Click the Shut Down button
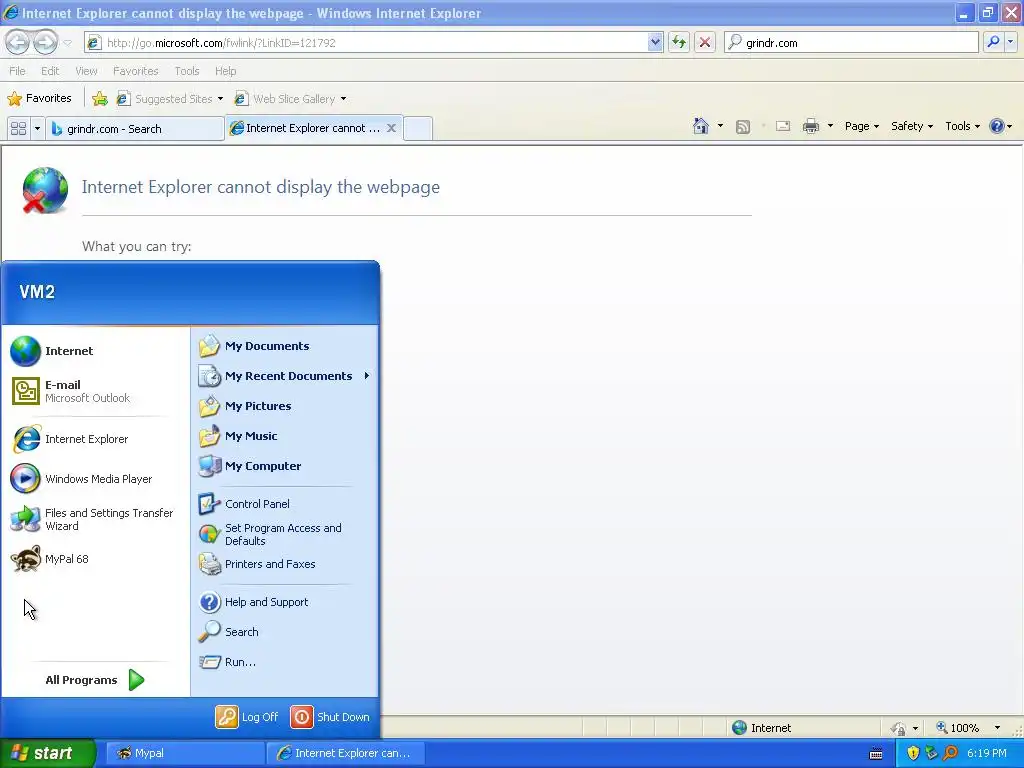Viewport: 1024px width, 768px height. [x=330, y=717]
